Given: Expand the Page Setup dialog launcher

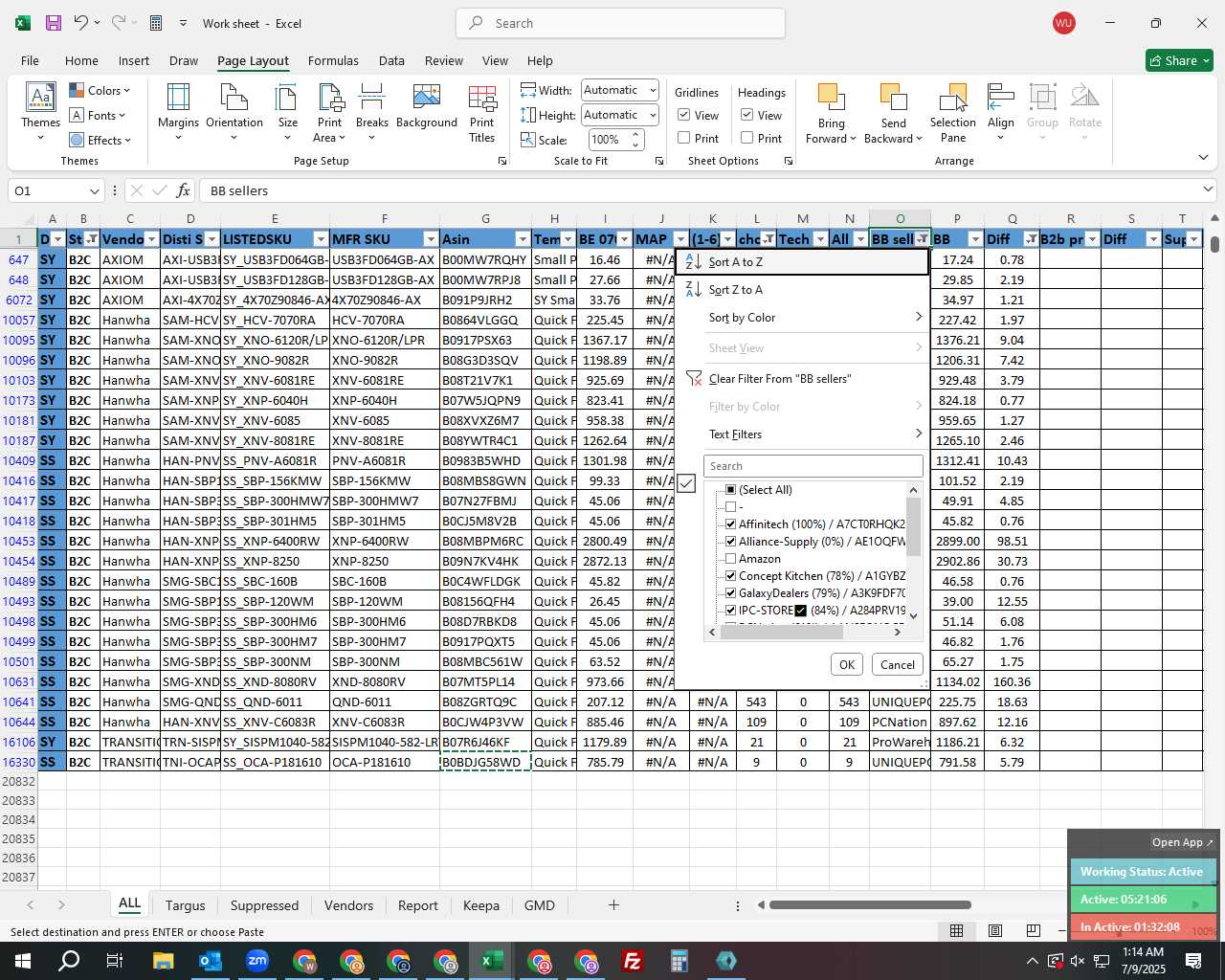Looking at the screenshot, I should click(x=502, y=161).
